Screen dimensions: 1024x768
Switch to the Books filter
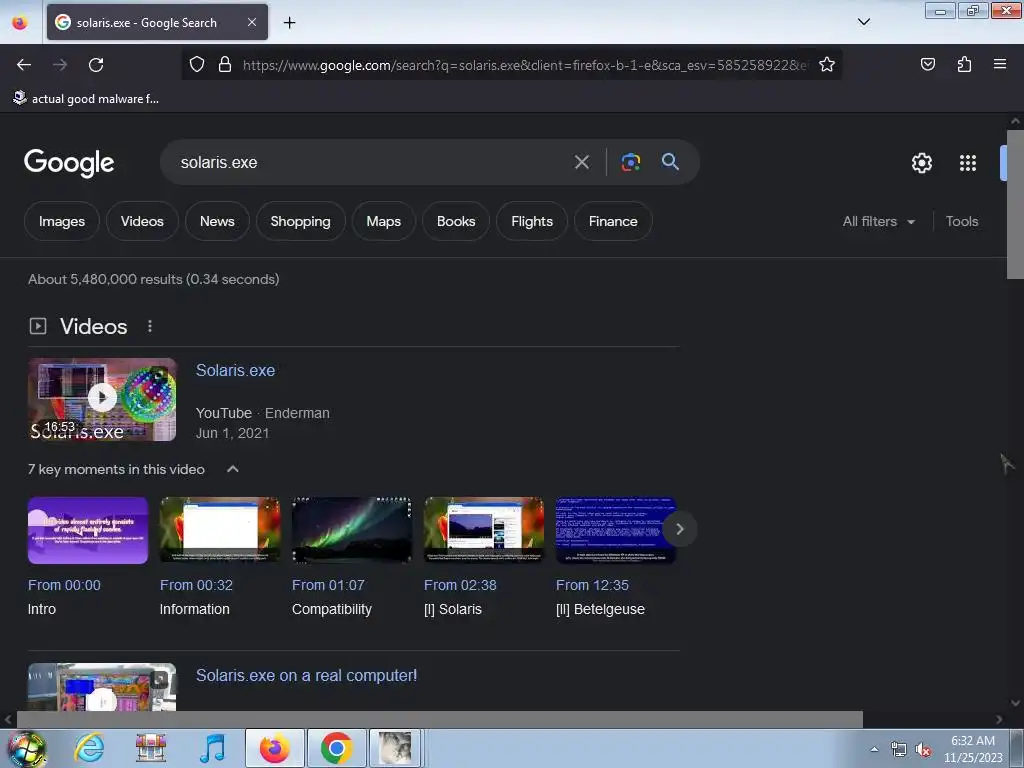[x=456, y=221]
